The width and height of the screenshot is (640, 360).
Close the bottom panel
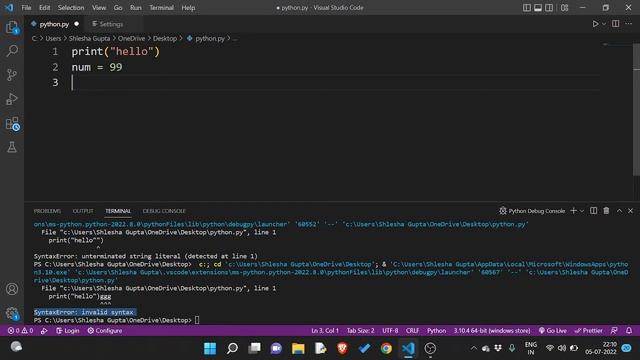(630, 211)
